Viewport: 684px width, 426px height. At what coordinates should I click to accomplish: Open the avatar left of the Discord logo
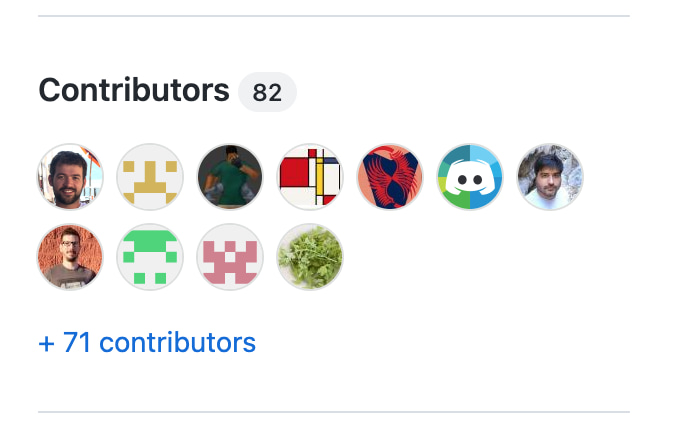[390, 177]
